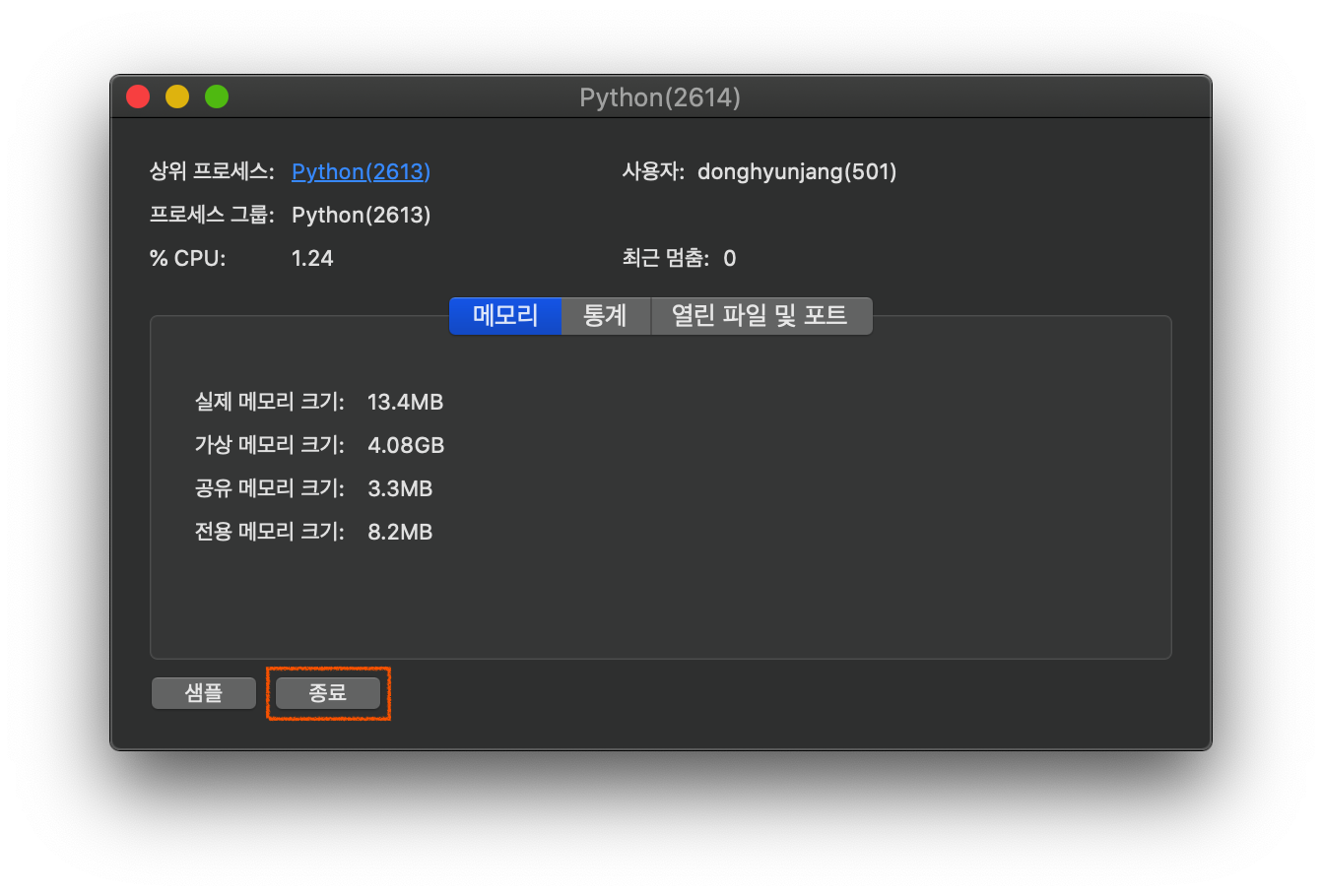This screenshot has height=896, width=1322.
Task: Select the 13.4MB real memory value
Action: 405,402
